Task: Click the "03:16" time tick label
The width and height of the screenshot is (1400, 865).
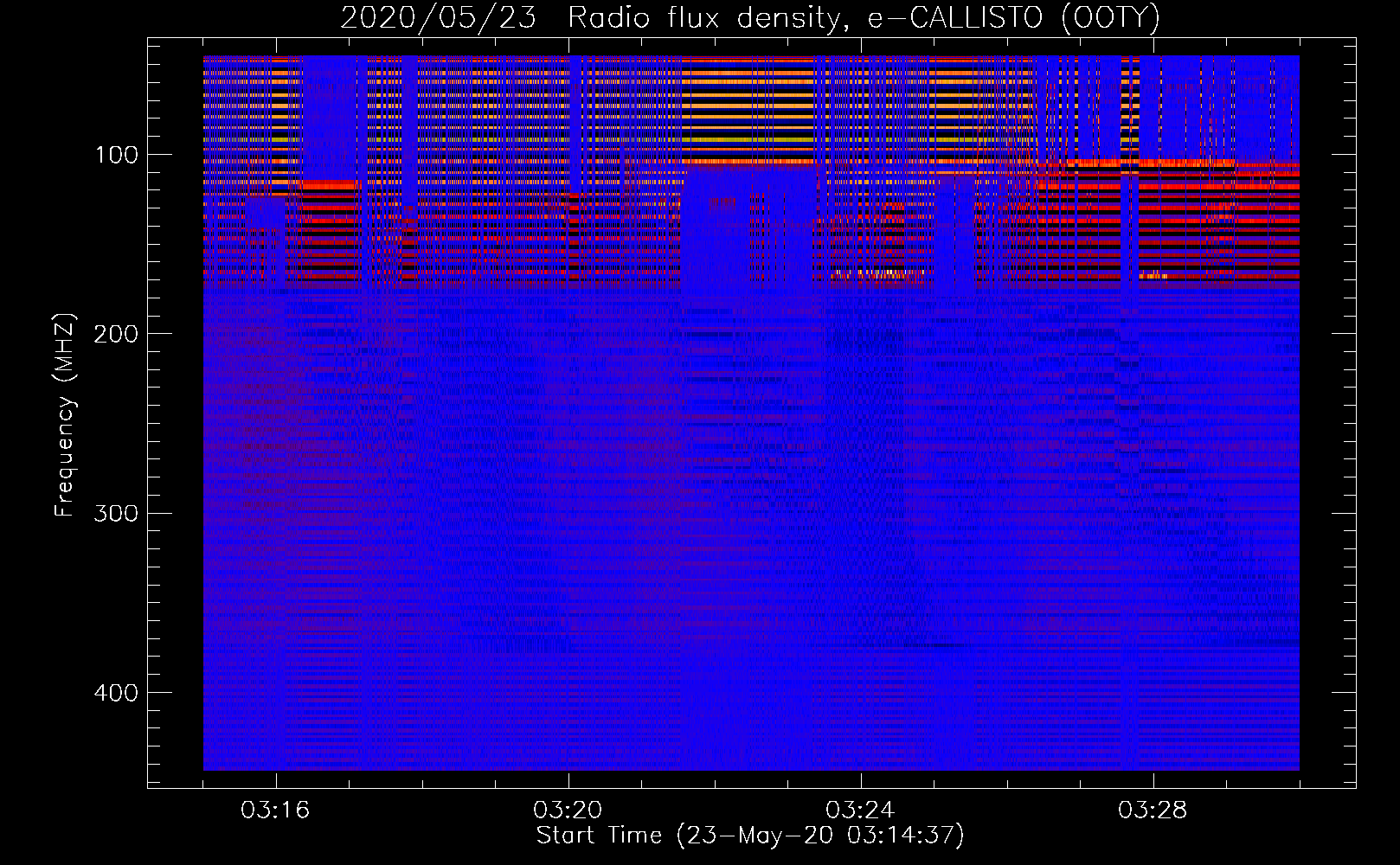Action: click(x=275, y=811)
